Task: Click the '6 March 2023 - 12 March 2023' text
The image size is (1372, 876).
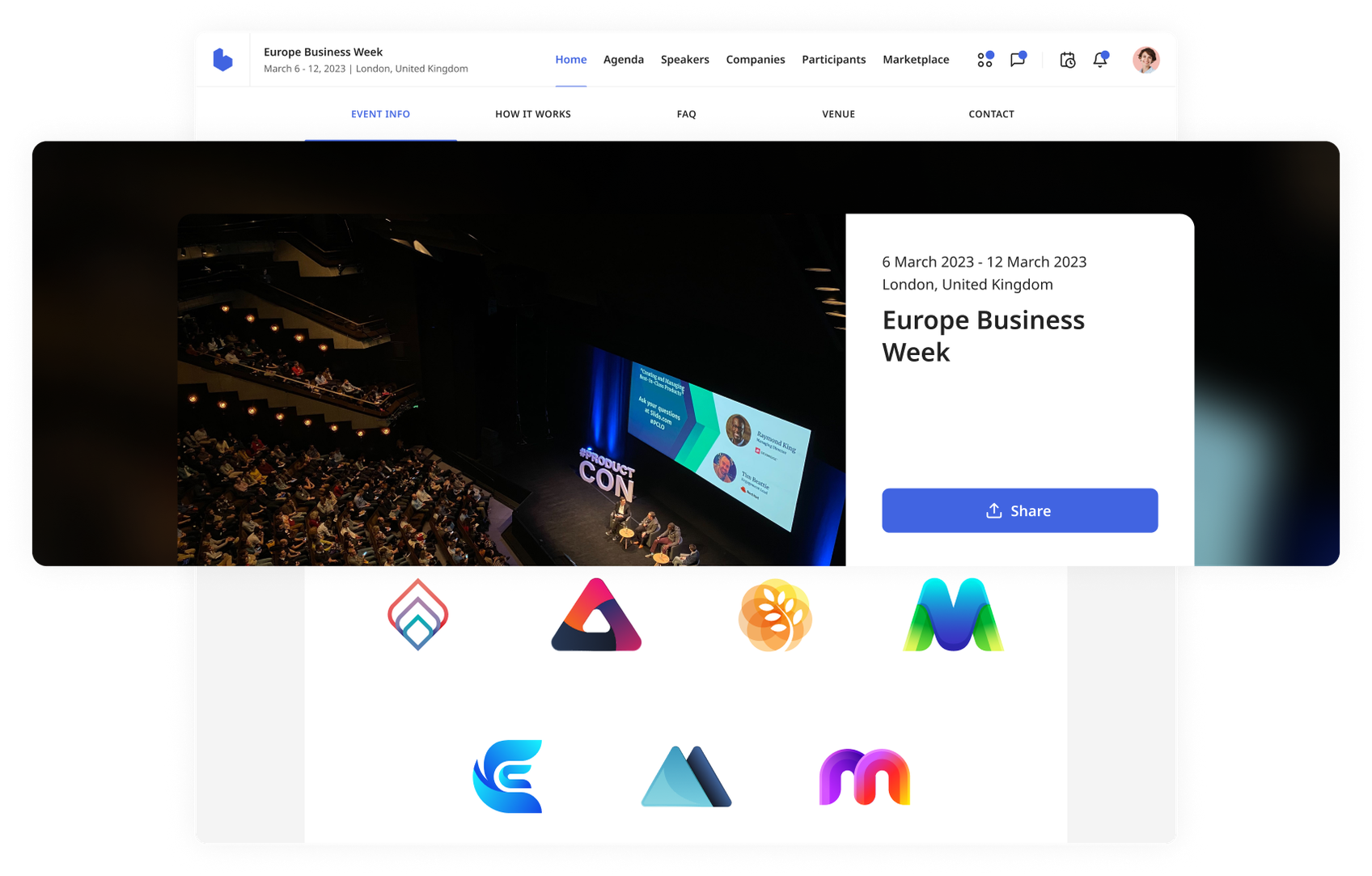Action: tap(984, 262)
